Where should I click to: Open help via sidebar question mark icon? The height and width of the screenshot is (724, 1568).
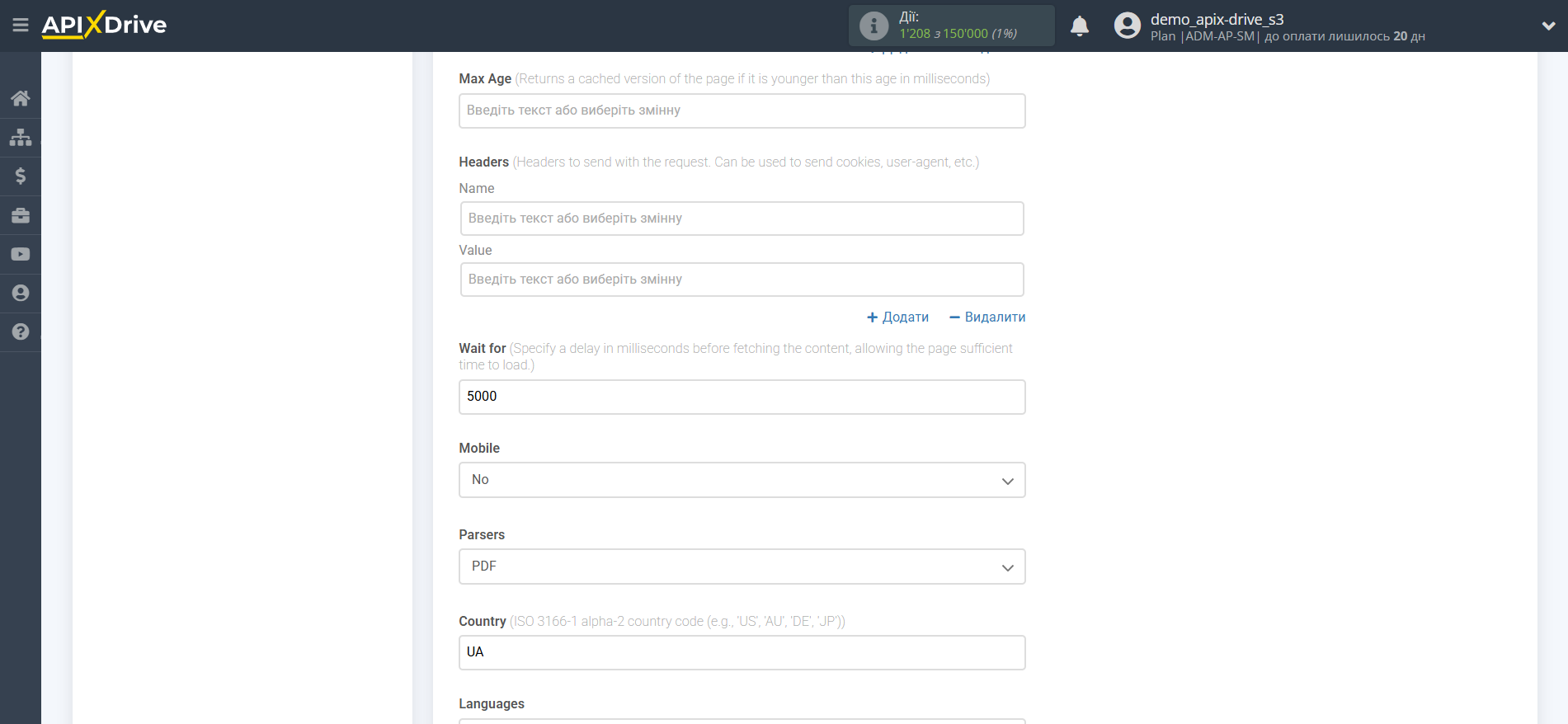tap(21, 331)
